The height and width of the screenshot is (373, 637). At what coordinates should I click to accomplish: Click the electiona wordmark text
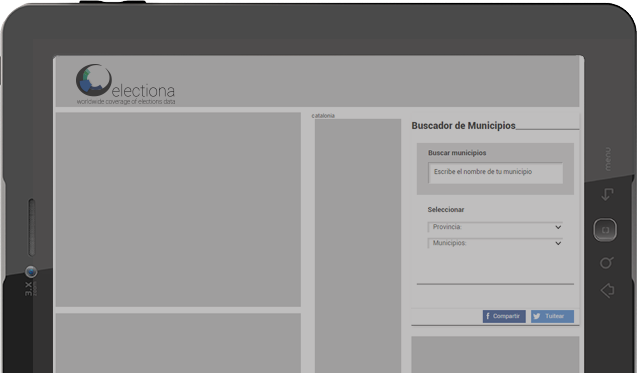pos(143,90)
